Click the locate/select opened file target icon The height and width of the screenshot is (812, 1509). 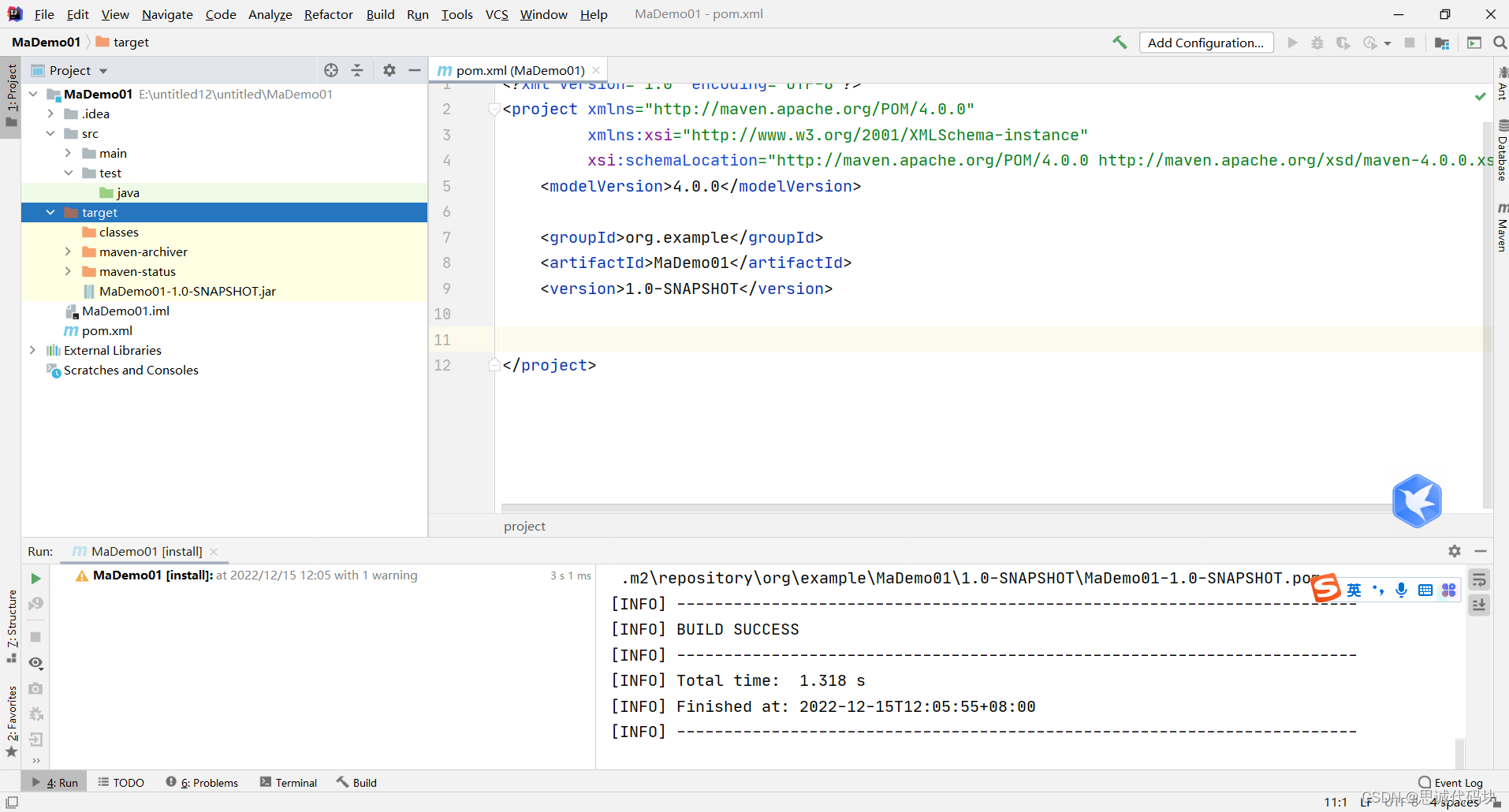331,70
